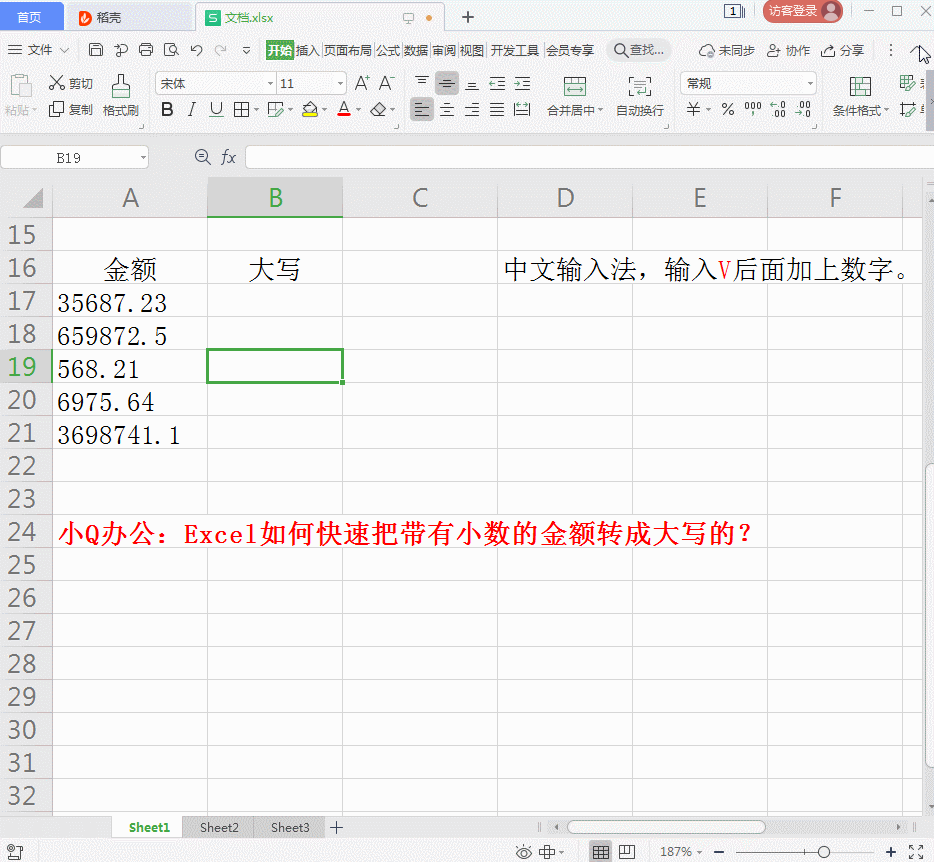Toggle eye protection mode icon in status bar

pyautogui.click(x=524, y=852)
